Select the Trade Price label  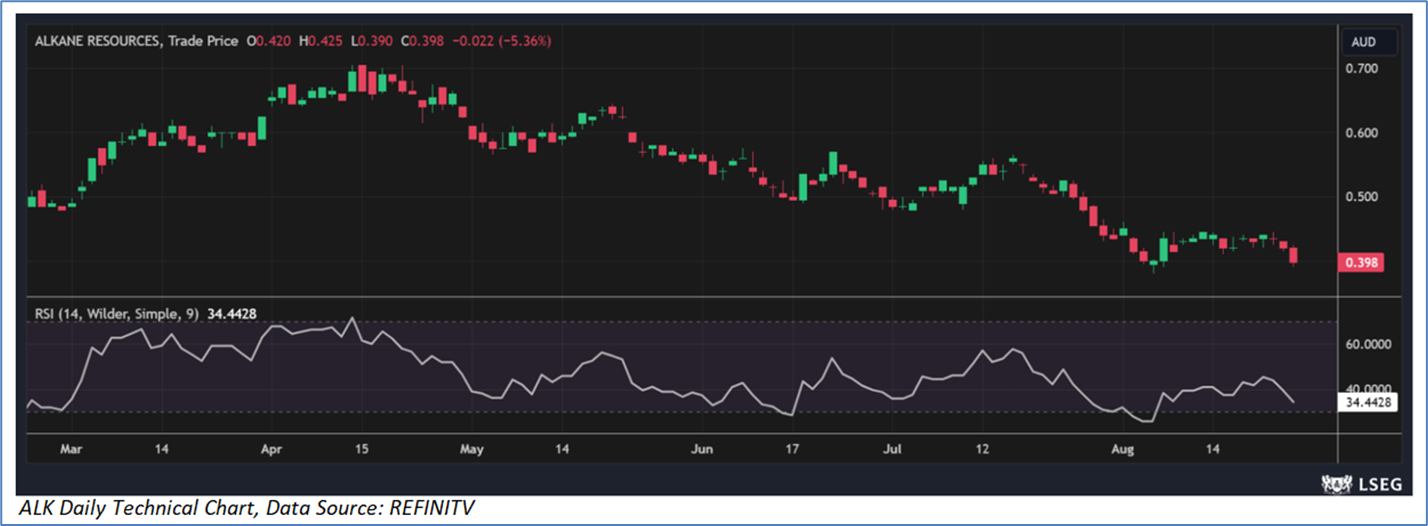[x=204, y=41]
